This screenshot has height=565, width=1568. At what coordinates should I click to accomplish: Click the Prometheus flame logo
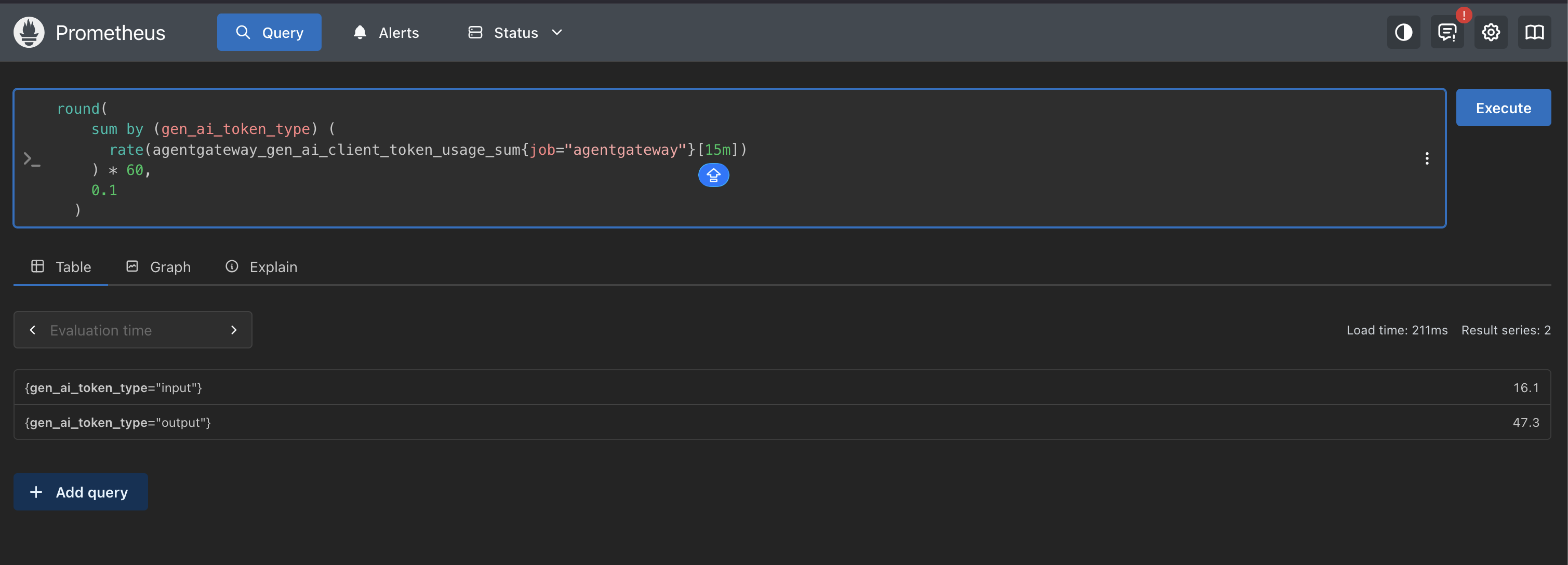click(29, 32)
